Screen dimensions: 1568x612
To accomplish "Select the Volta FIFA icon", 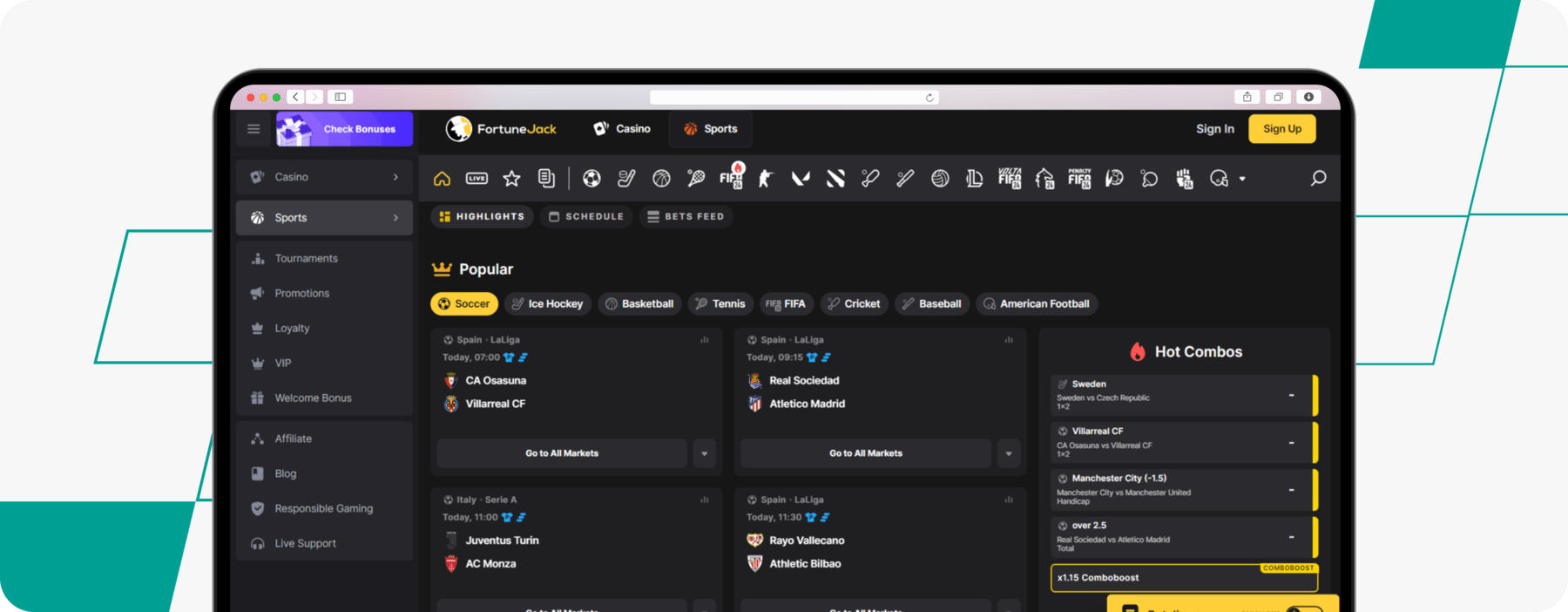I will click(x=1010, y=178).
